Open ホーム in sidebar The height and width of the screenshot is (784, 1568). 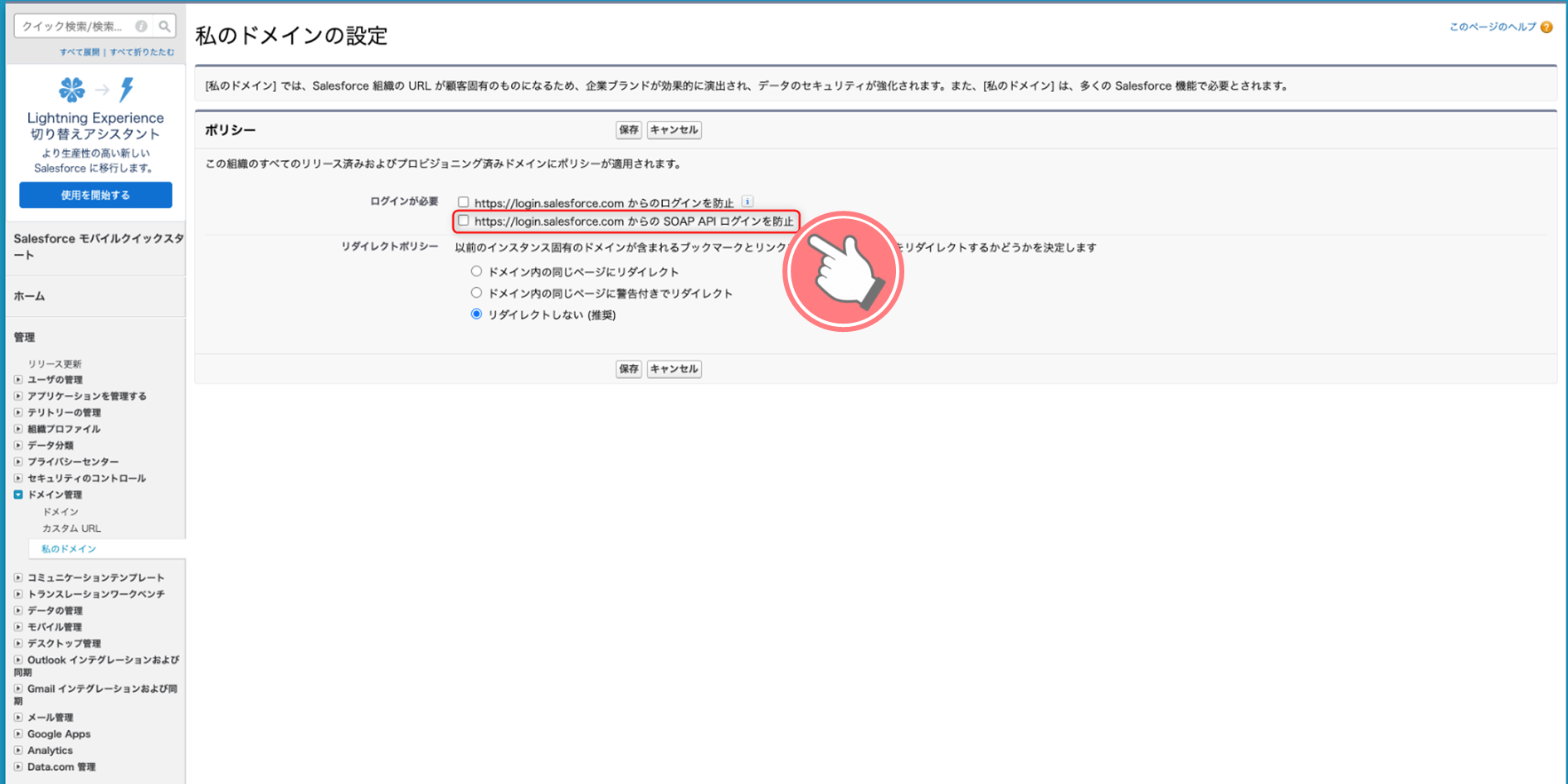pos(29,296)
